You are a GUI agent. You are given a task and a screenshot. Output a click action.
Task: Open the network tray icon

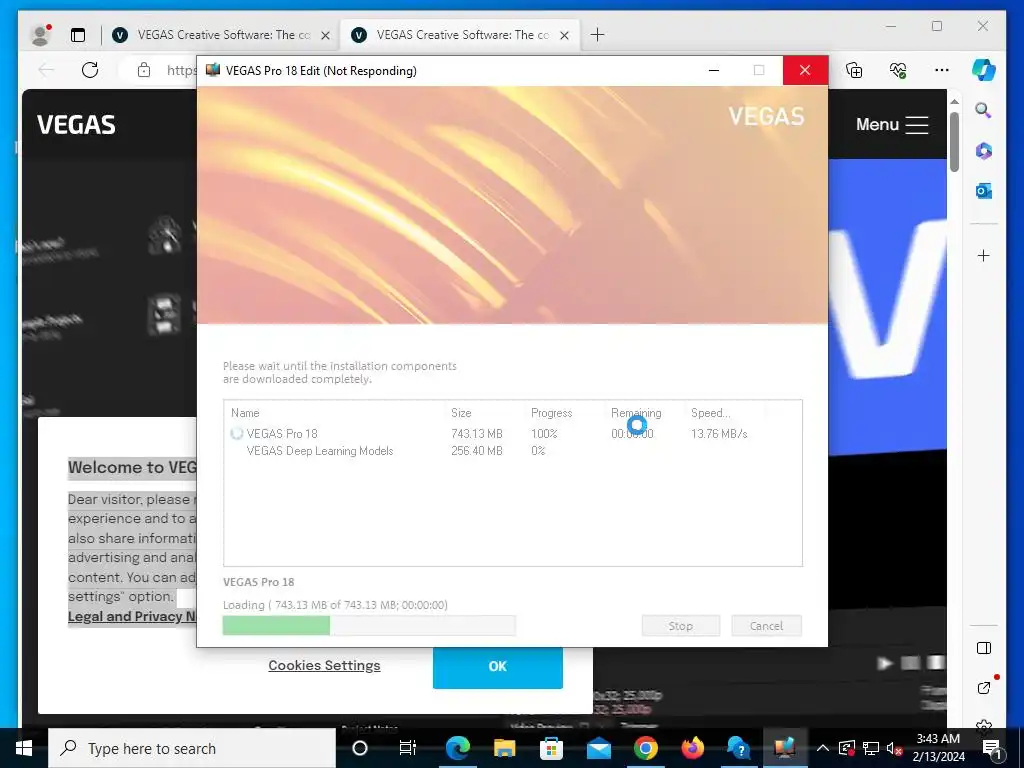point(871,748)
